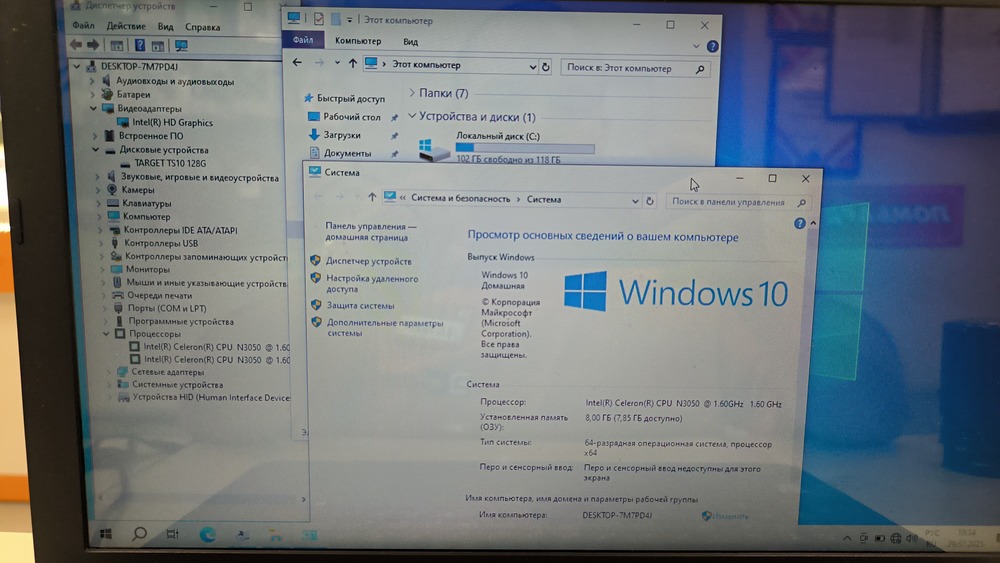Image resolution: width=1000 pixels, height=563 pixels.
Task: Click the Защита системы link
Action: click(360, 306)
